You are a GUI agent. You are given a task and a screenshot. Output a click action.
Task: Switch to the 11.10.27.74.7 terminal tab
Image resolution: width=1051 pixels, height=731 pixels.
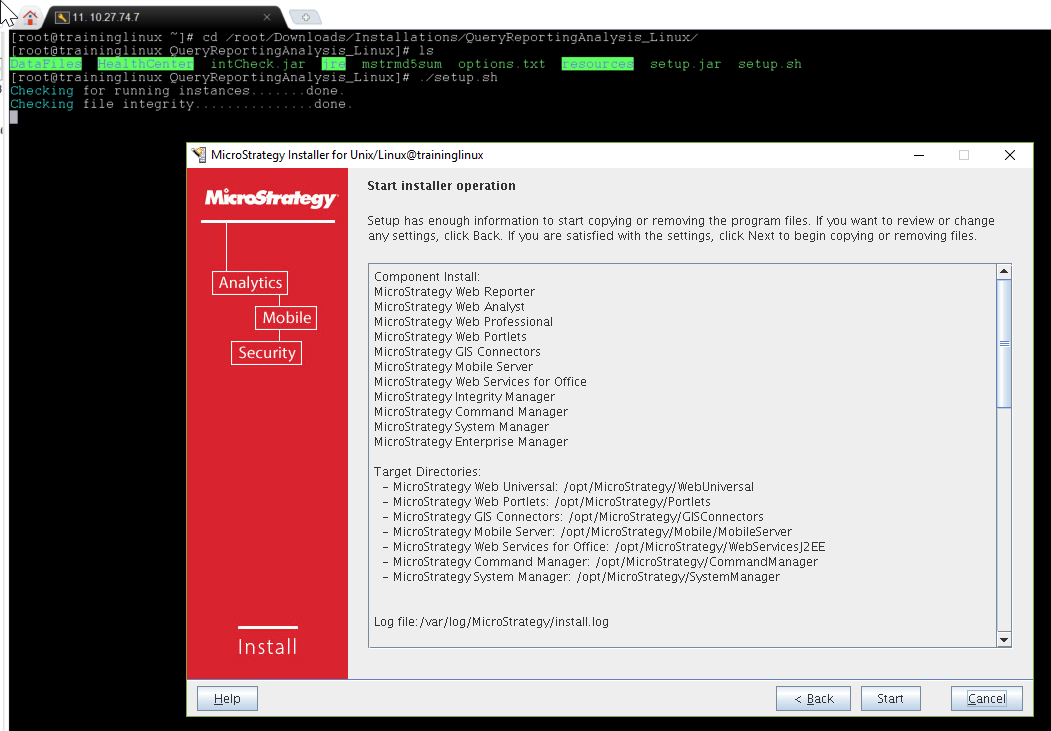tap(150, 17)
